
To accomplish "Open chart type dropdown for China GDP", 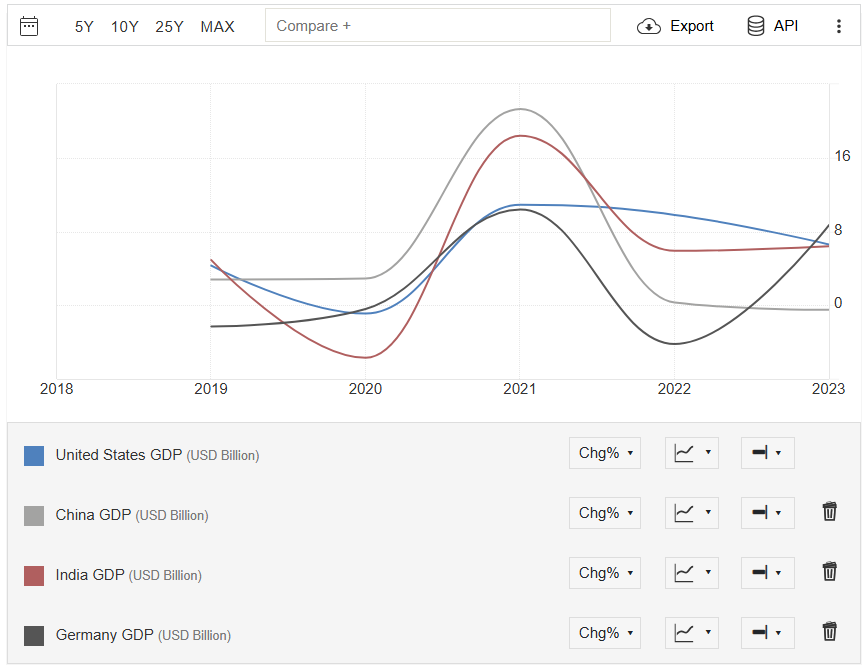I will 692,513.
